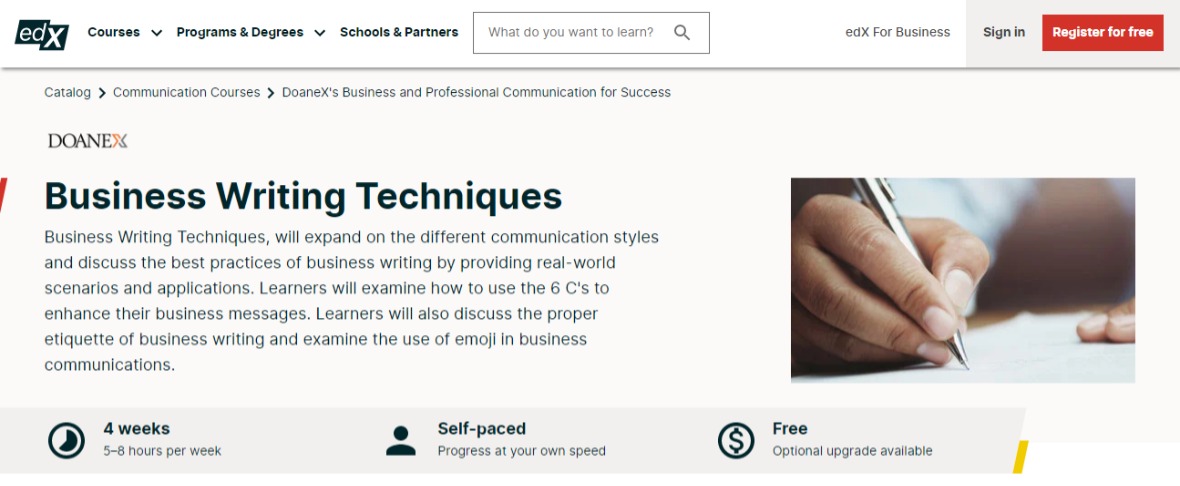The width and height of the screenshot is (1180, 486).
Task: Click the Register for free button
Action: coord(1102,32)
